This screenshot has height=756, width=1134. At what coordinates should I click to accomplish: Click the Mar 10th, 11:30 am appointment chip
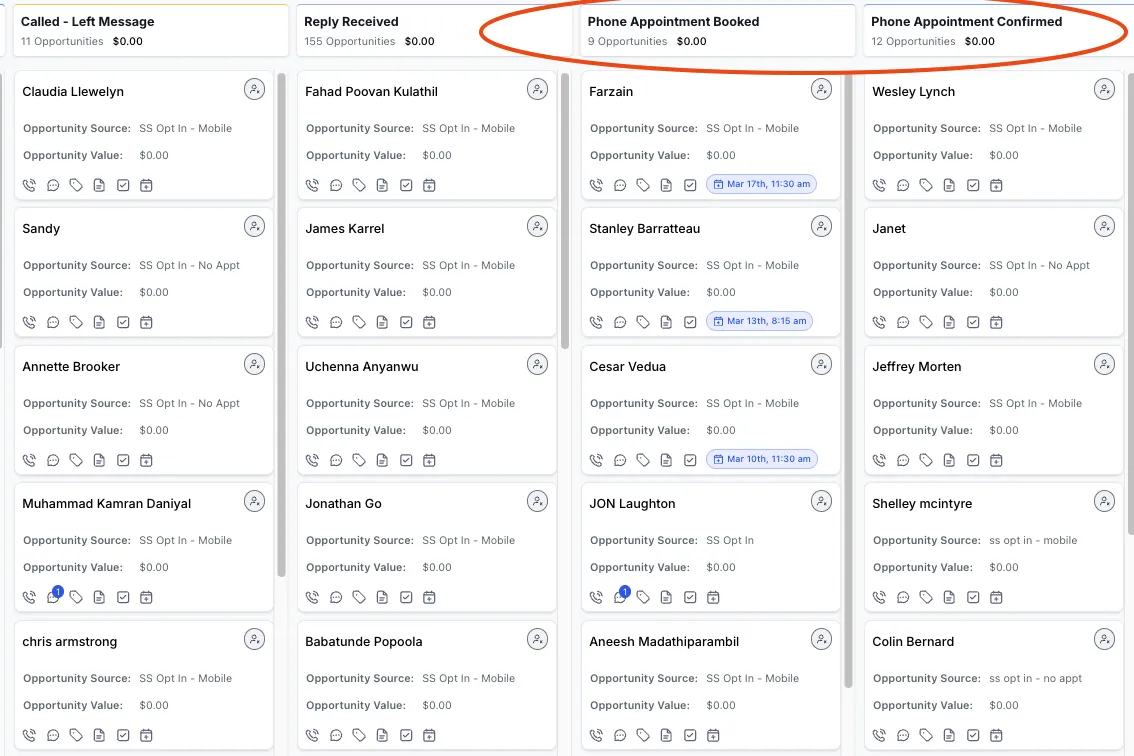pos(762,459)
